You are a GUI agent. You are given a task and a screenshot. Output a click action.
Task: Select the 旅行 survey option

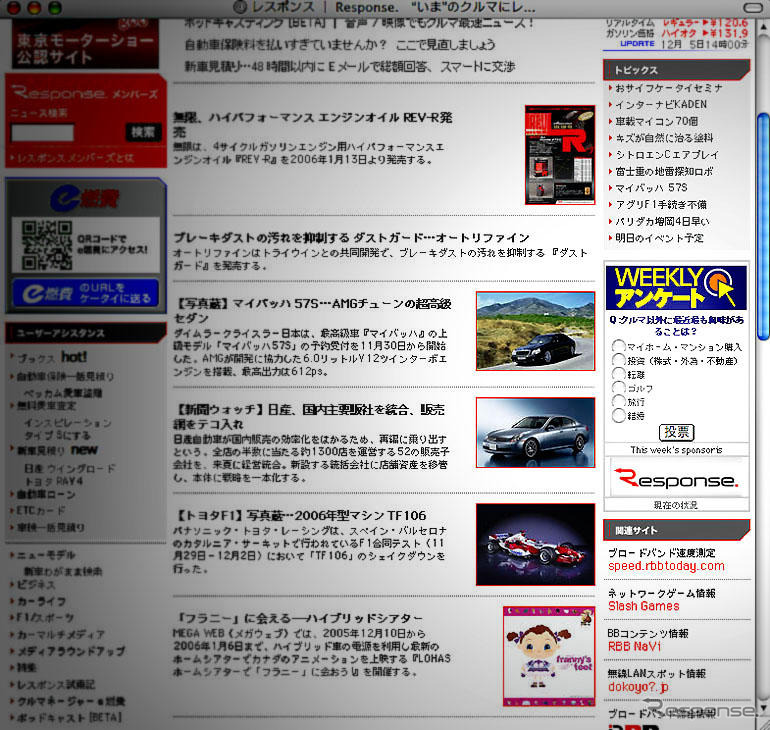tap(618, 401)
